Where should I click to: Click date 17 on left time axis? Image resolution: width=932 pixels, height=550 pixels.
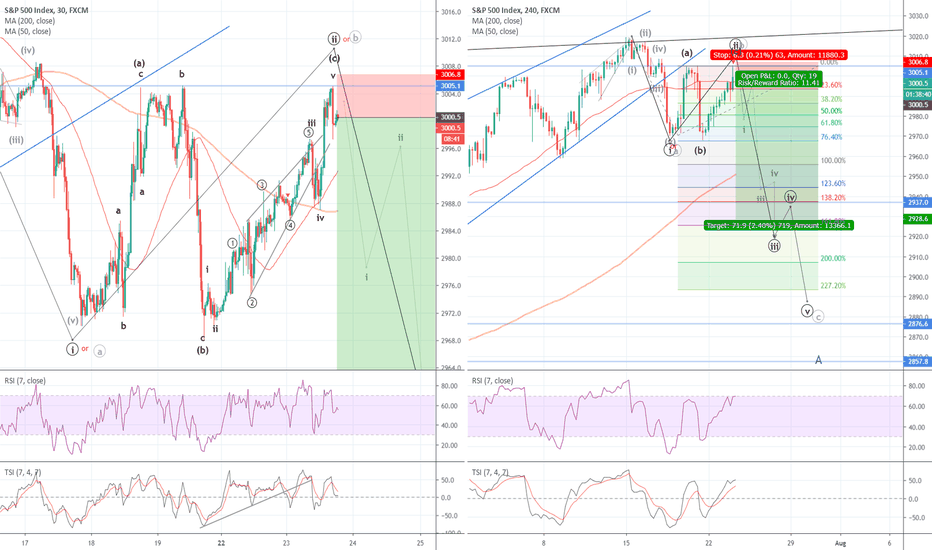point(25,543)
